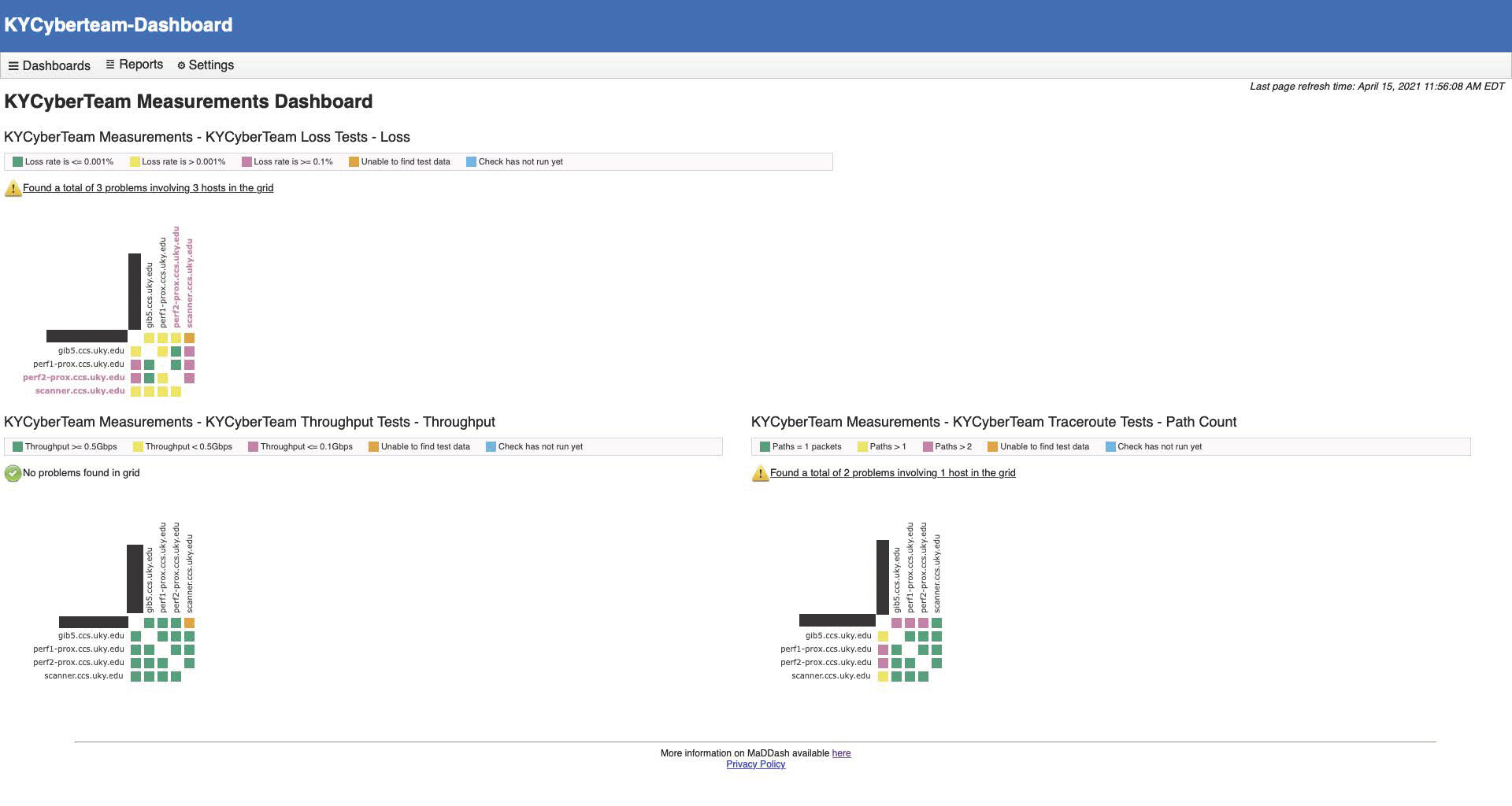
Task: Click yellow 'Throughput < 0.5Gbps' legend swatch
Action: tap(138, 446)
